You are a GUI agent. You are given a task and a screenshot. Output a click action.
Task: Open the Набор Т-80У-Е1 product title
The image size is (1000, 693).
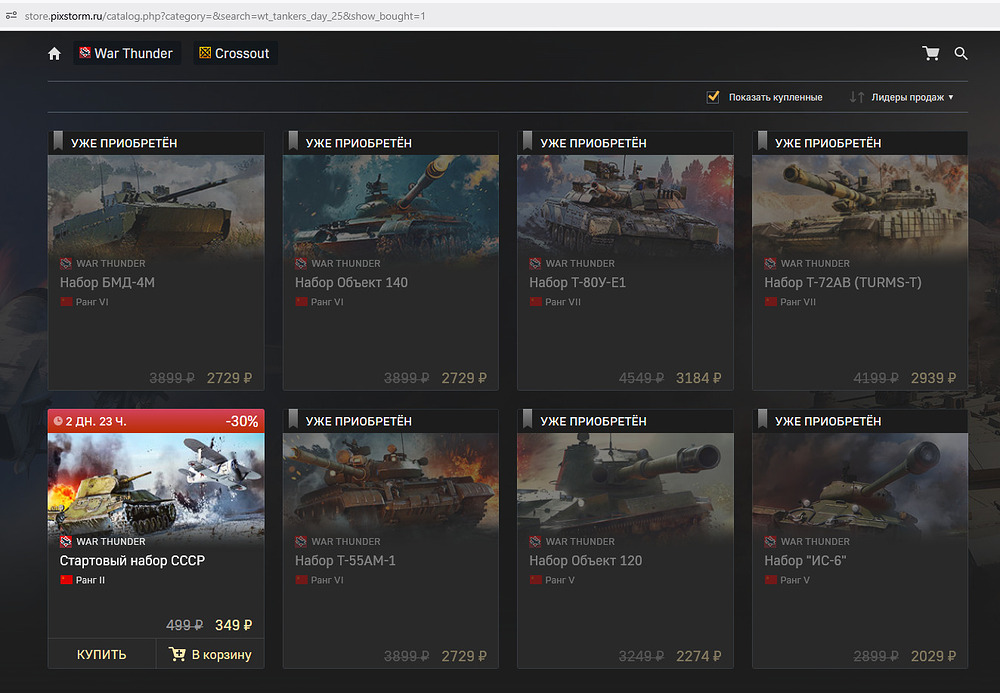click(x=578, y=282)
